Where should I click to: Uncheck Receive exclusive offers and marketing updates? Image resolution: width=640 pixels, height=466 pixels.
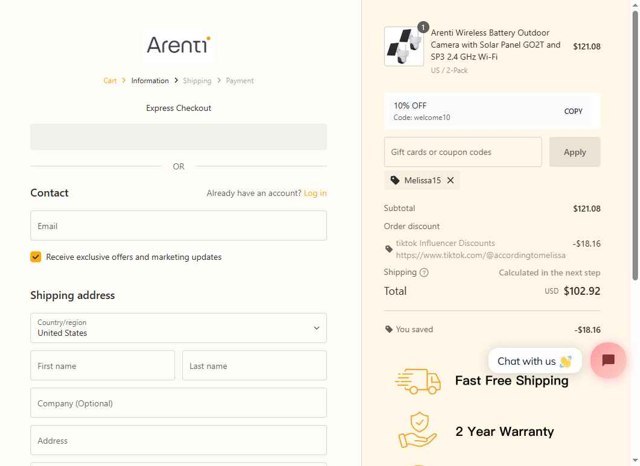(x=36, y=257)
